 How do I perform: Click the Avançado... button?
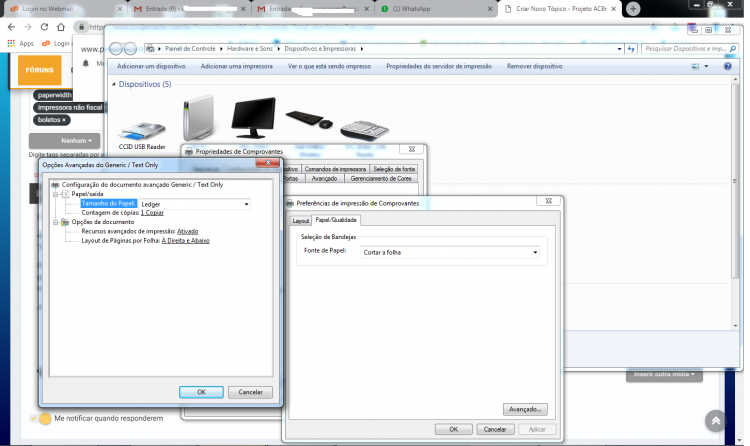click(x=525, y=410)
